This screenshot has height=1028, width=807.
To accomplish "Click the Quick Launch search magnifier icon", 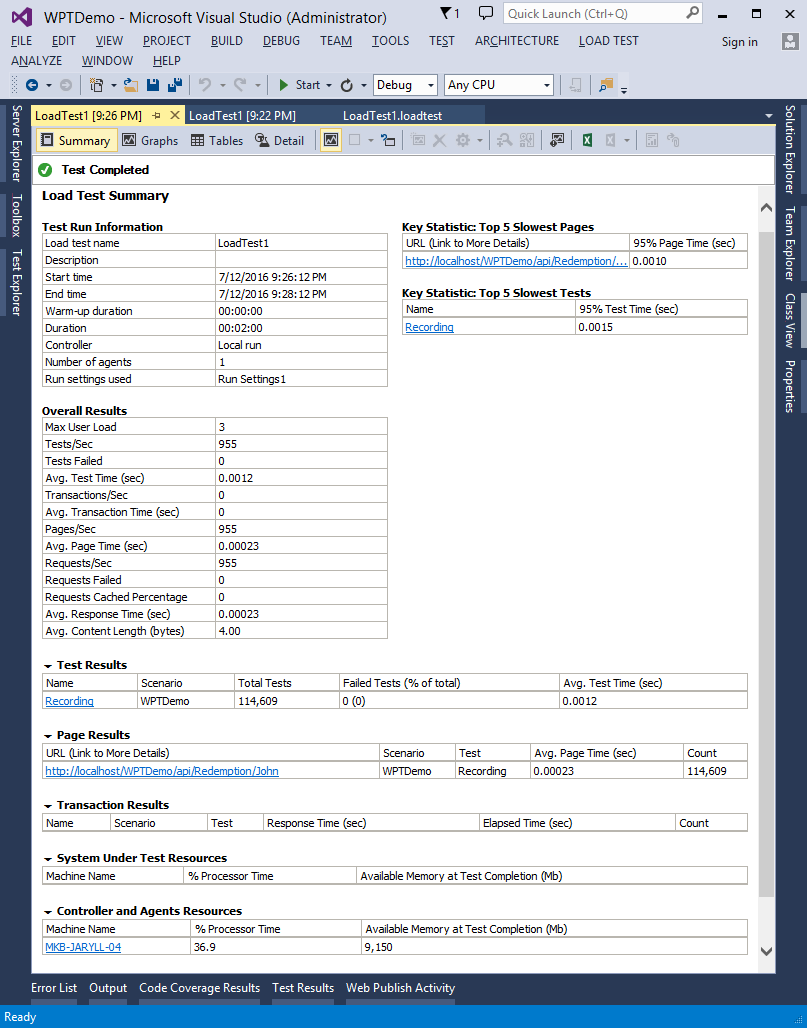I will 692,13.
